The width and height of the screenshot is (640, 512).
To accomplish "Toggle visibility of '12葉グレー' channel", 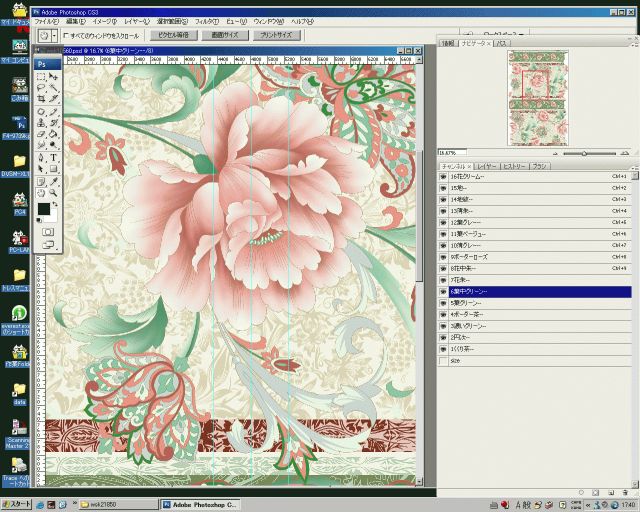I will pyautogui.click(x=443, y=222).
